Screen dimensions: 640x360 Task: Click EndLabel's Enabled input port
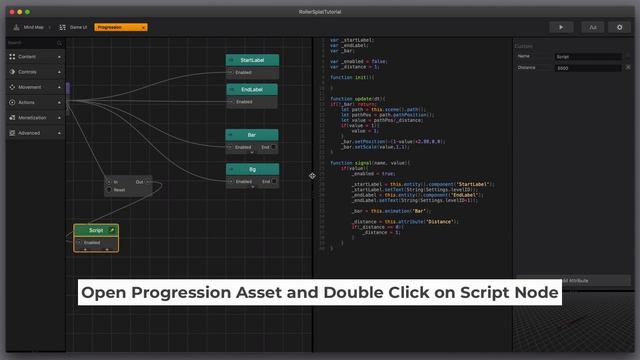pos(231,102)
